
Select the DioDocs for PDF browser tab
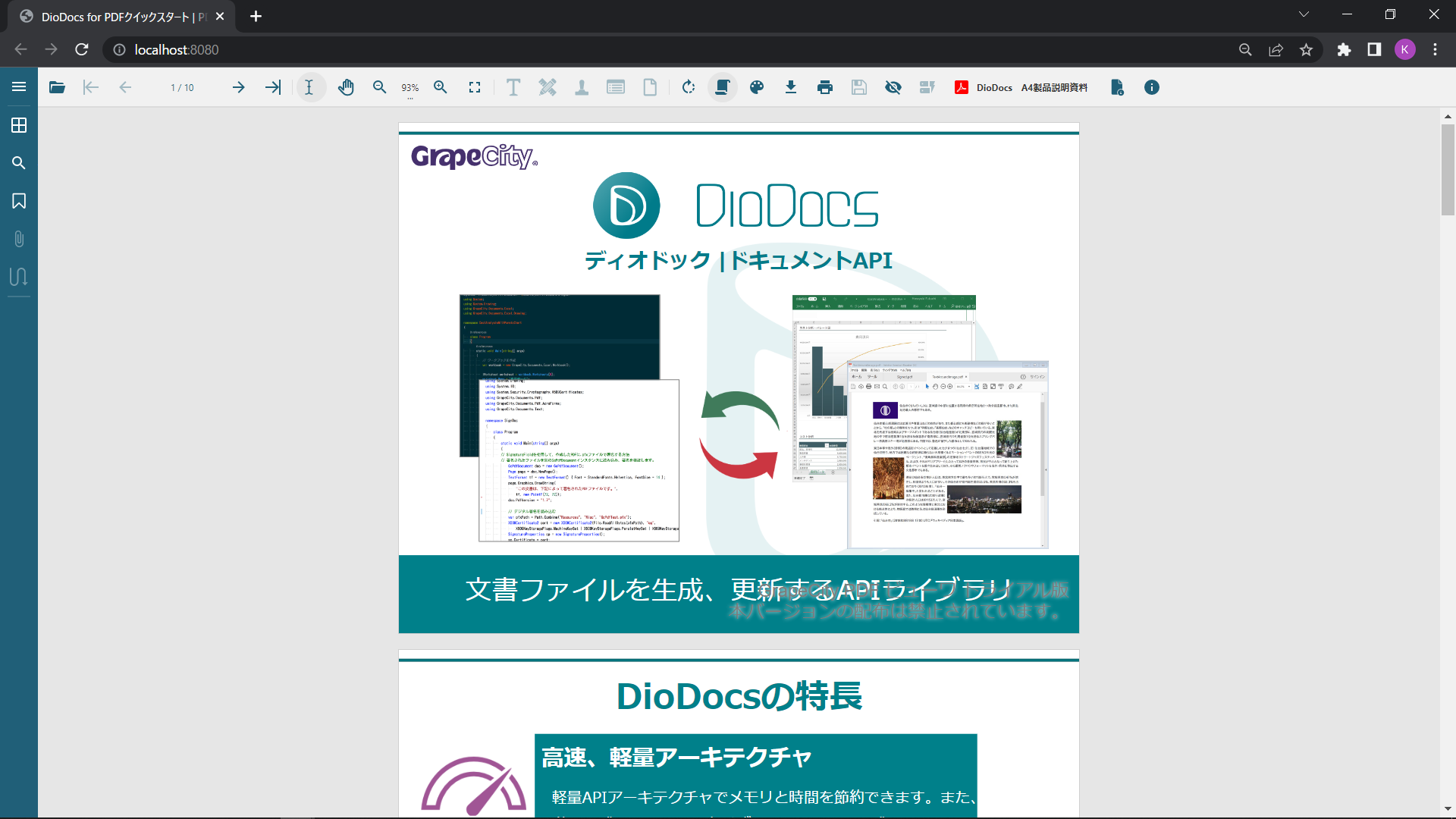pos(121,17)
